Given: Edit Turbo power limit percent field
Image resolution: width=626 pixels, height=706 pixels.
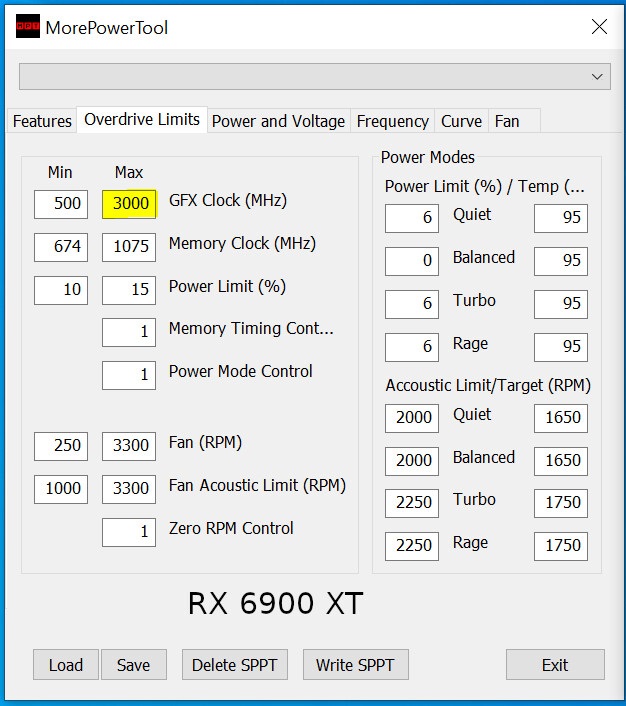Looking at the screenshot, I should coord(412,304).
